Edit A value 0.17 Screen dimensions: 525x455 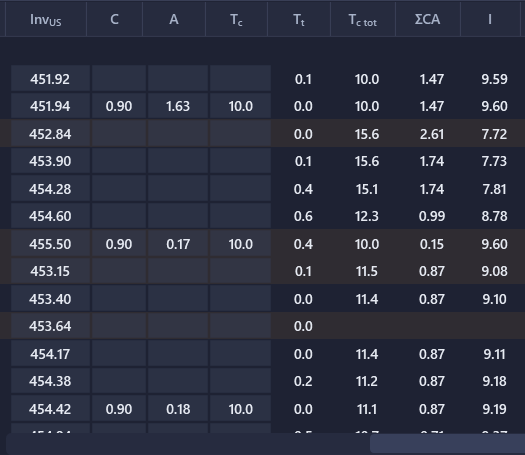click(x=178, y=244)
